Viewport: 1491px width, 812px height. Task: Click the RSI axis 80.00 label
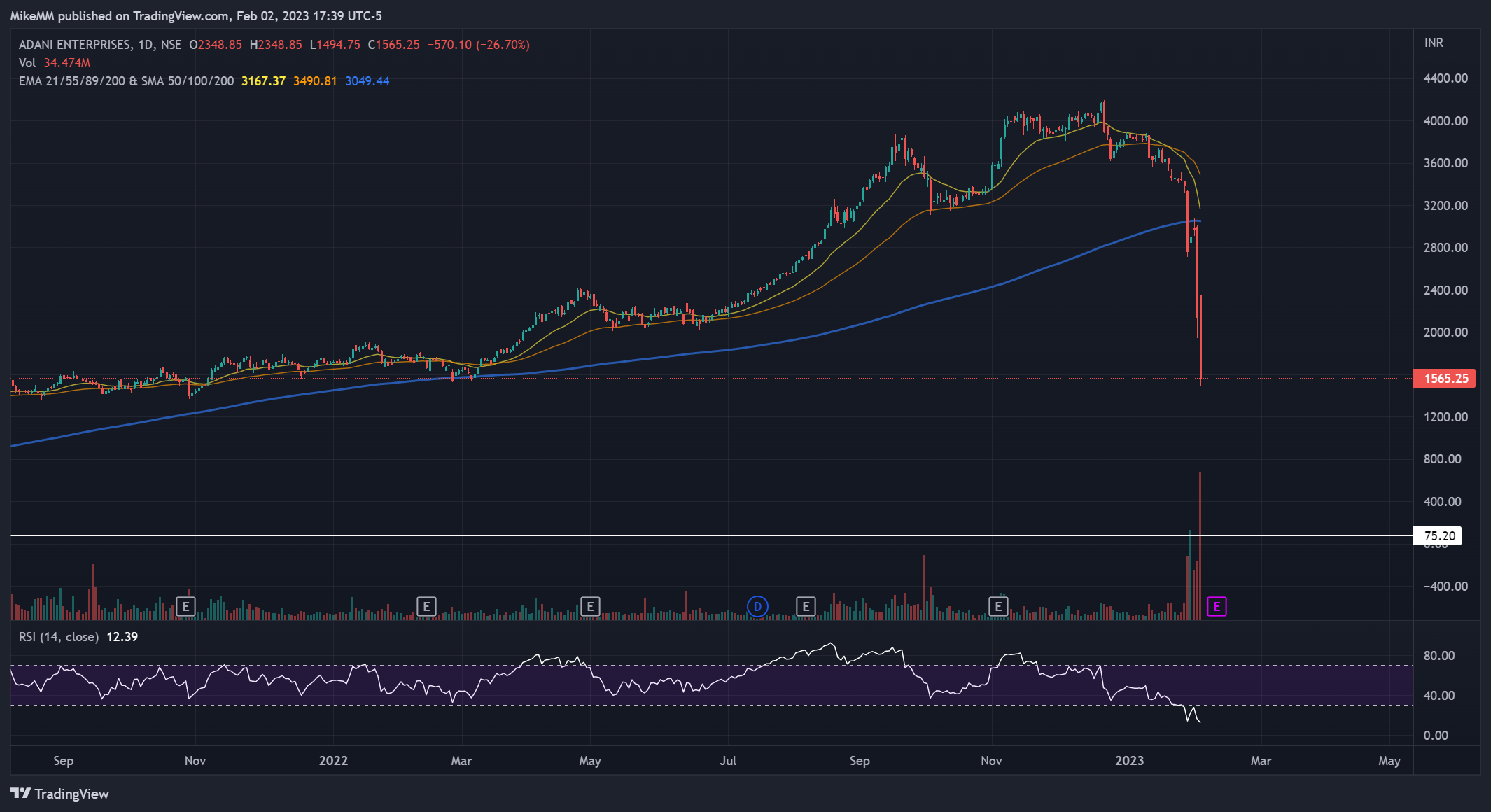[1439, 656]
